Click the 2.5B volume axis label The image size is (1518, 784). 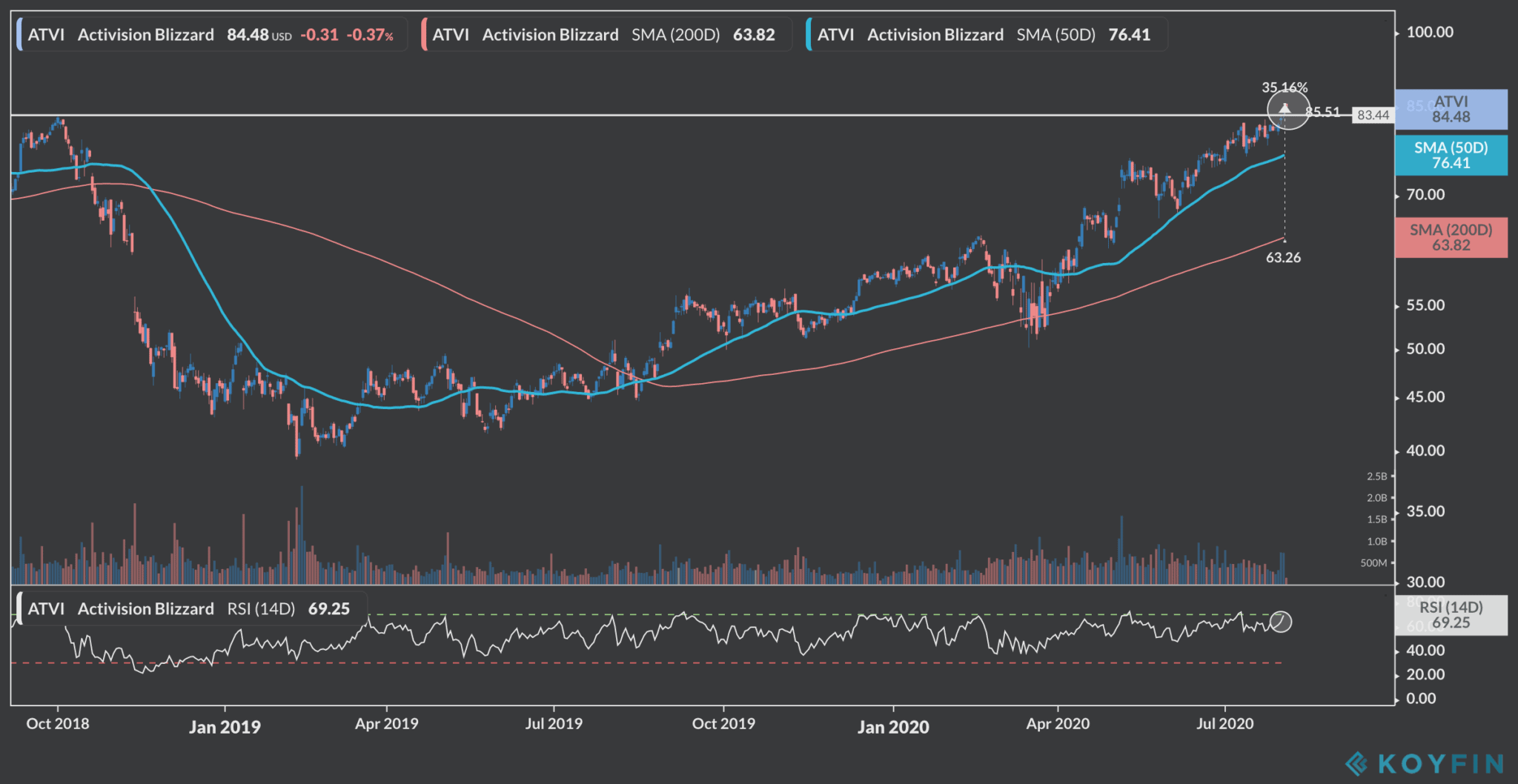[1376, 476]
